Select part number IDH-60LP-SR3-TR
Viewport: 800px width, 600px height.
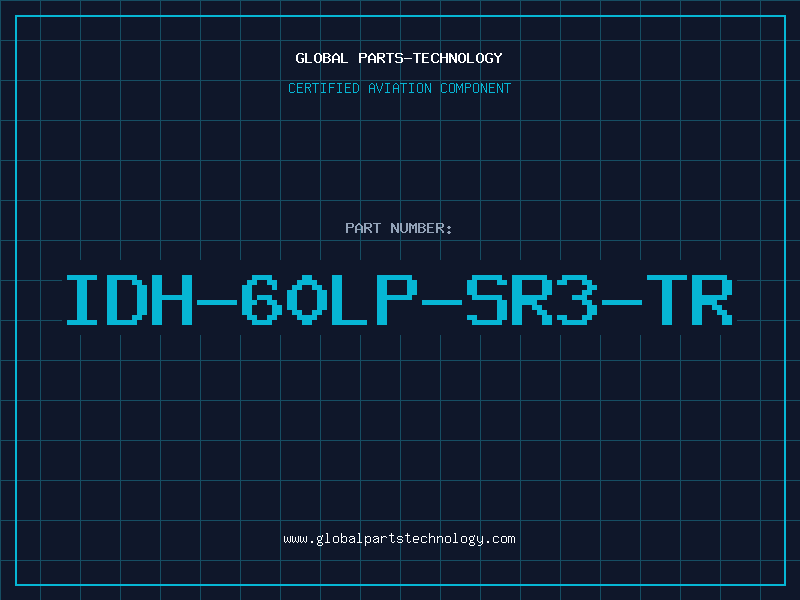[x=399, y=300]
